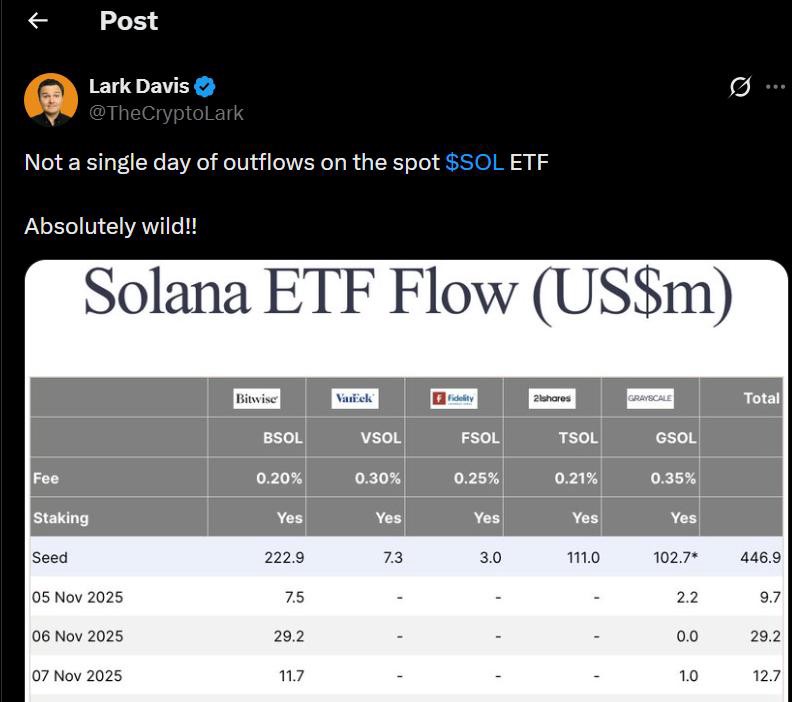Click the 05 Nov 2025 row label

pos(77,597)
